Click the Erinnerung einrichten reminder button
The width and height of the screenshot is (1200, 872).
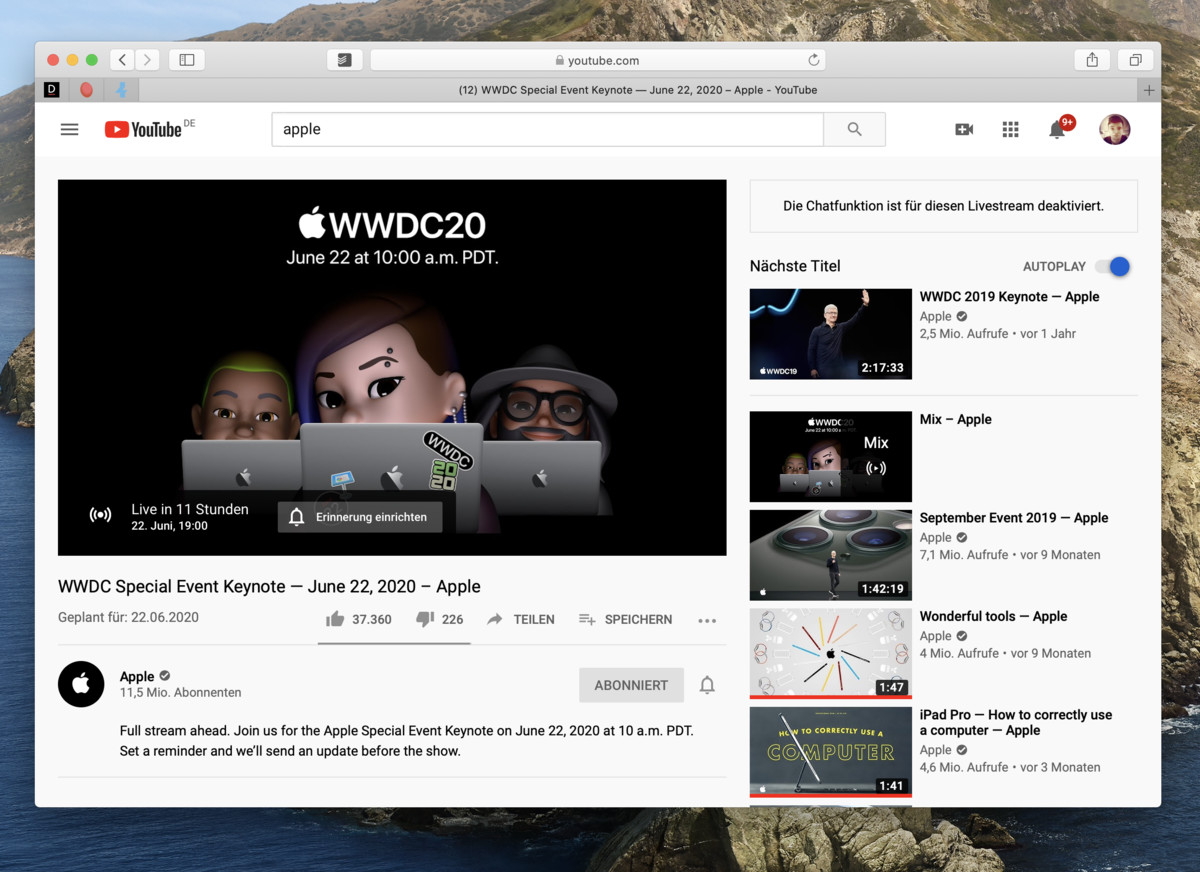coord(360,517)
